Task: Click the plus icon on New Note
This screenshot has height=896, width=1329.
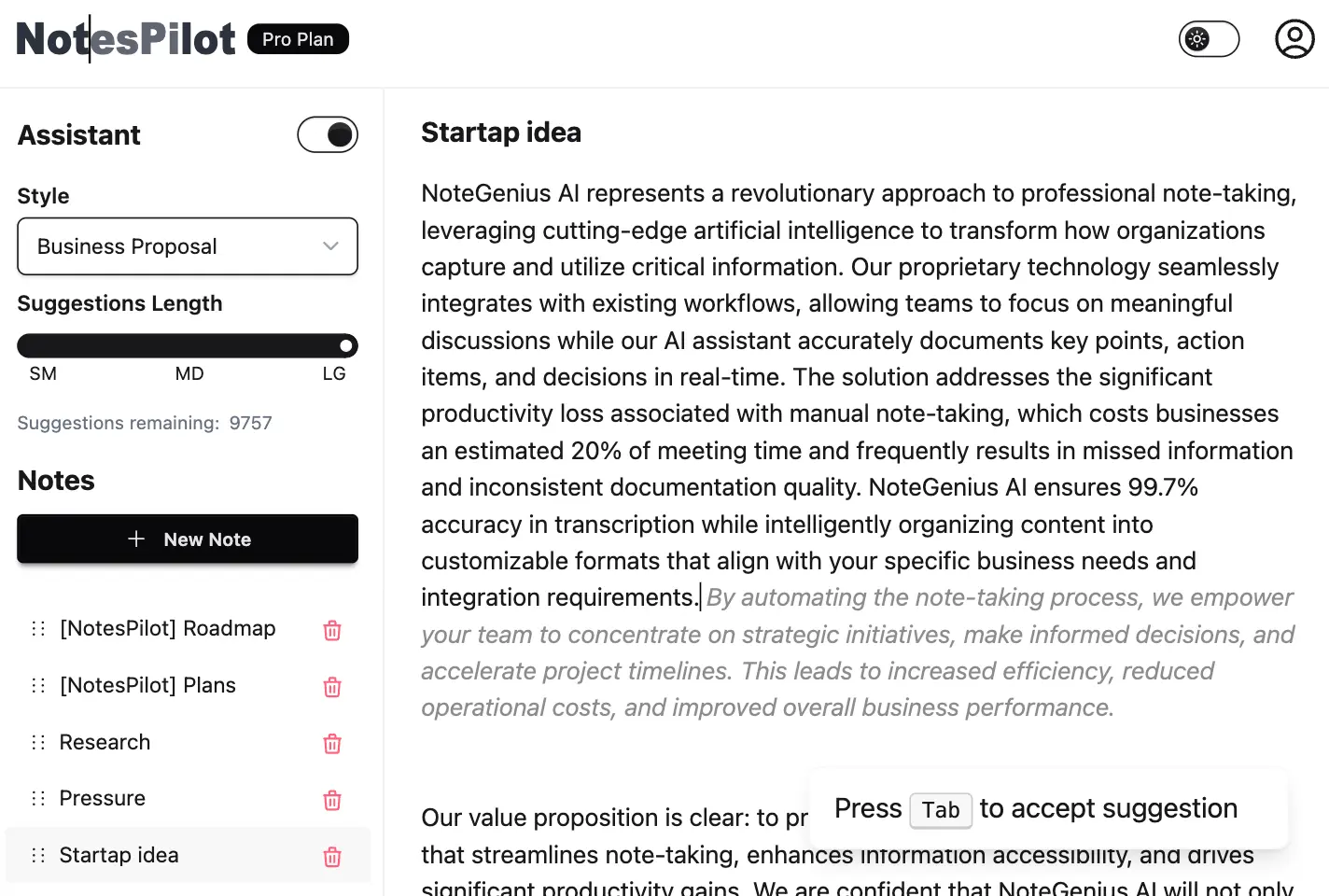Action: (136, 539)
